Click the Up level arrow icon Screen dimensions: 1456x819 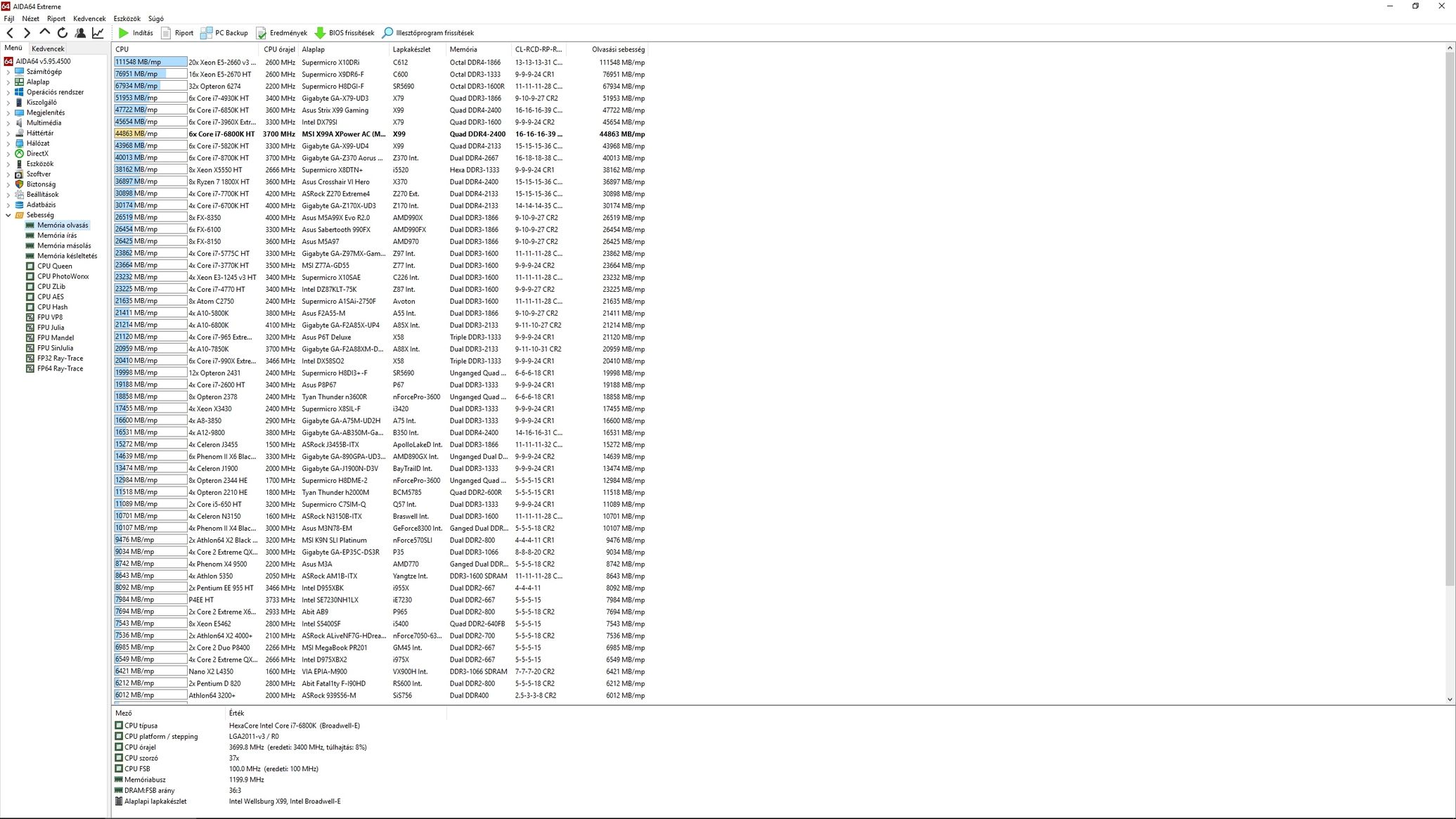(x=45, y=32)
